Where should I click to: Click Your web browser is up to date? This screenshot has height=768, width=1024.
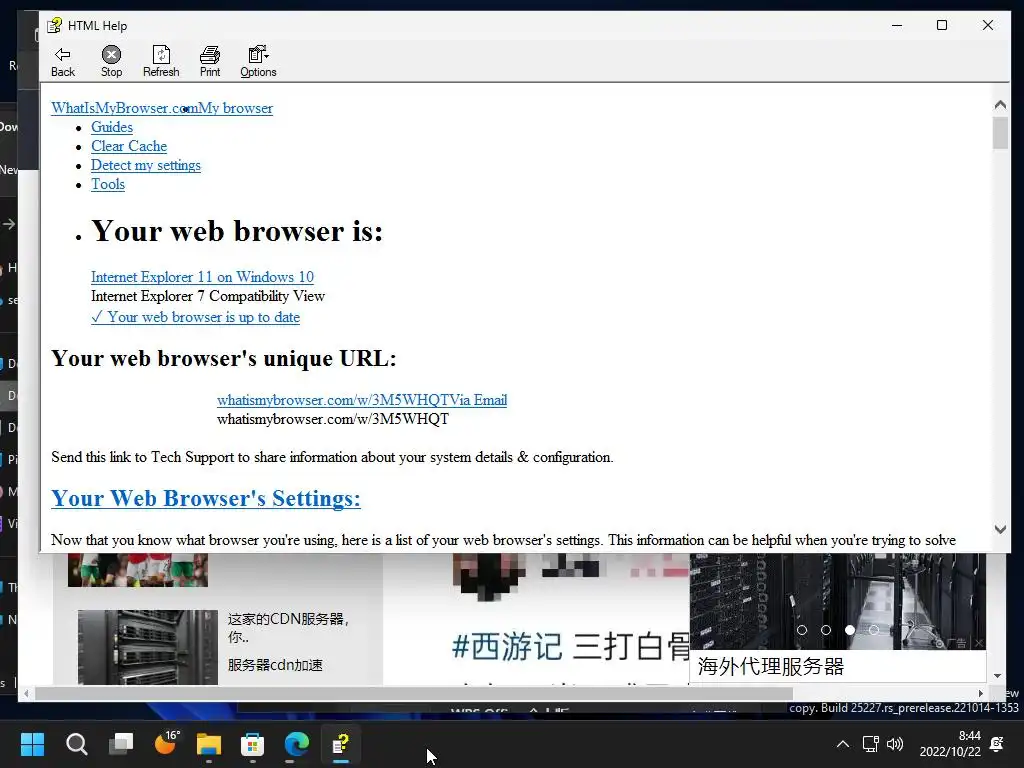click(x=195, y=317)
